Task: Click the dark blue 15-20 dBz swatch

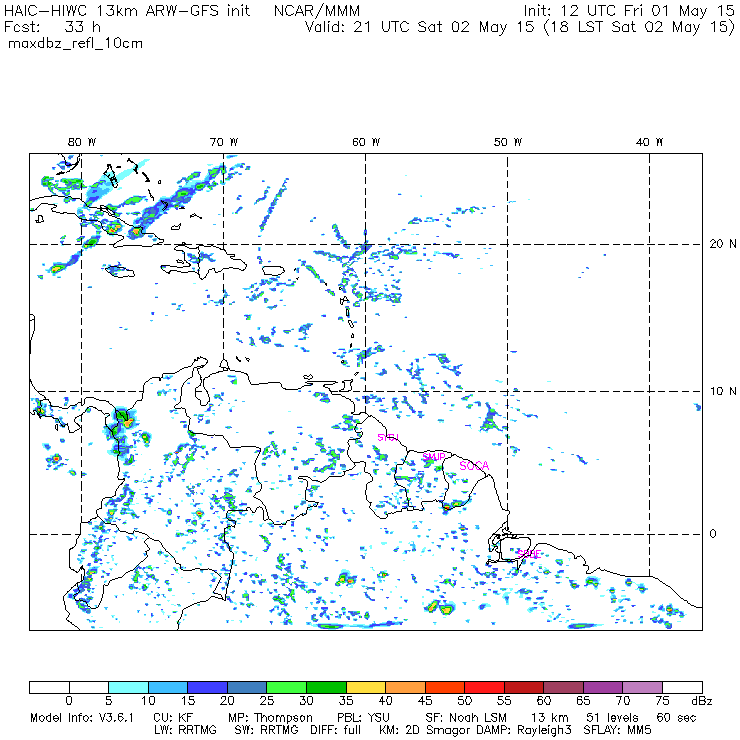Action: tap(208, 687)
